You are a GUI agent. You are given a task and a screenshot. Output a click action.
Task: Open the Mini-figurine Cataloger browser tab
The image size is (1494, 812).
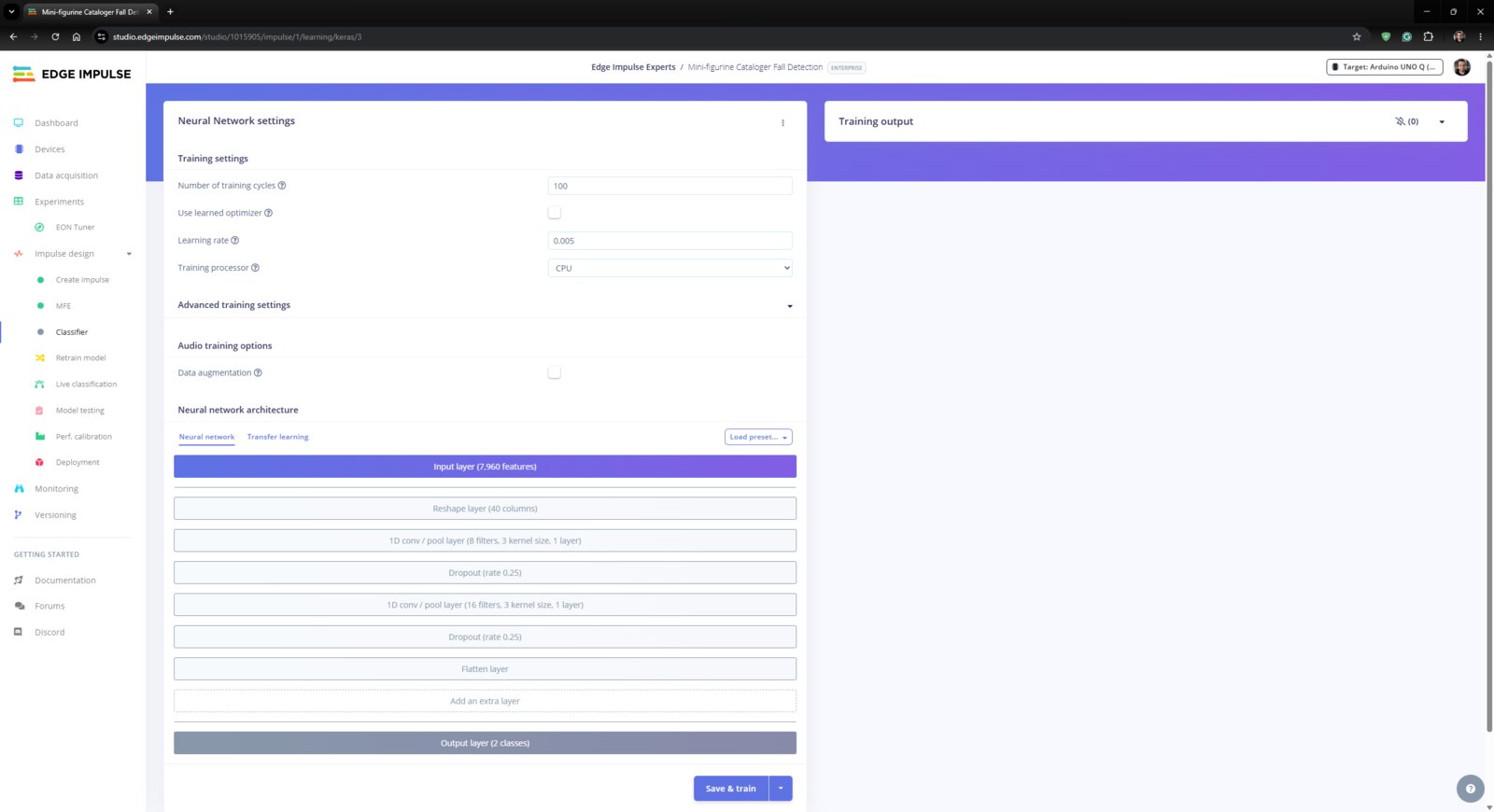tap(89, 12)
